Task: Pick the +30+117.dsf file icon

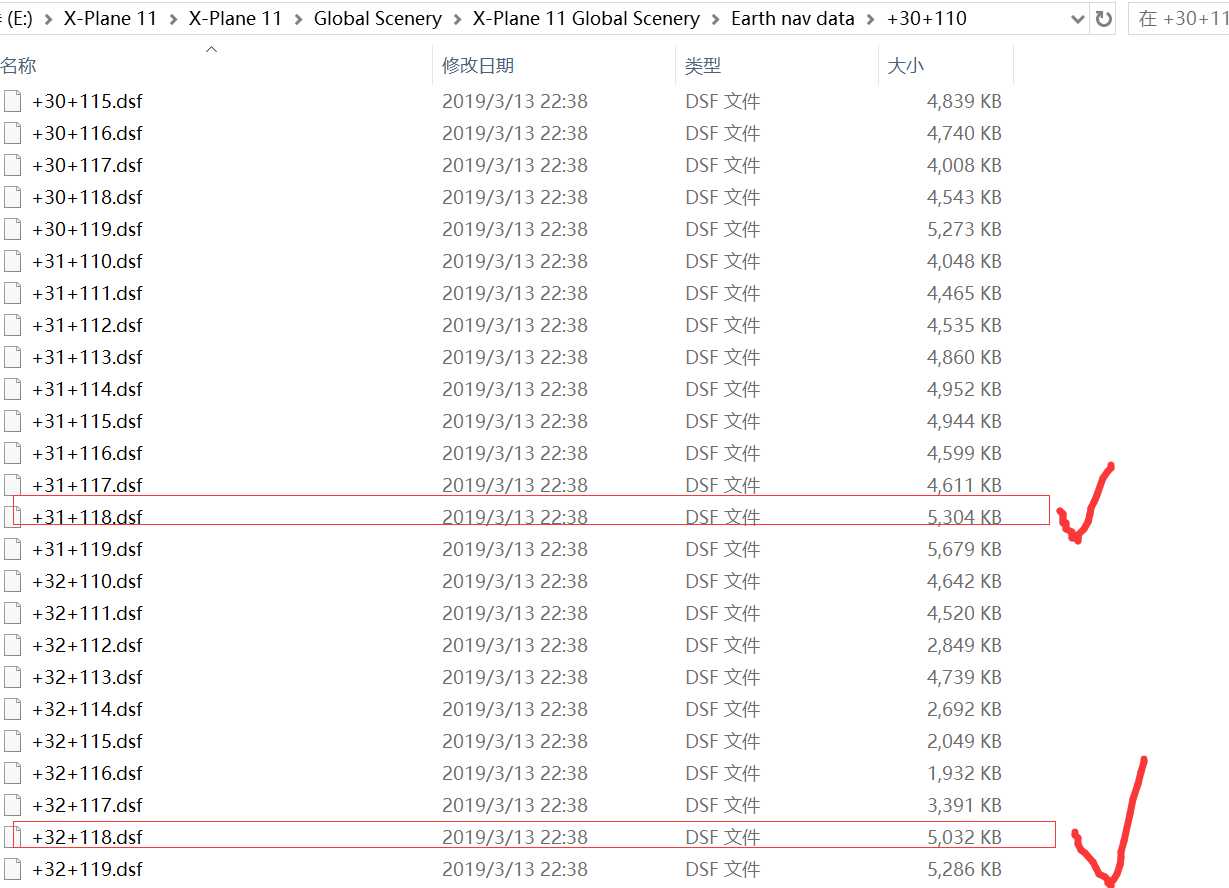Action: point(12,165)
